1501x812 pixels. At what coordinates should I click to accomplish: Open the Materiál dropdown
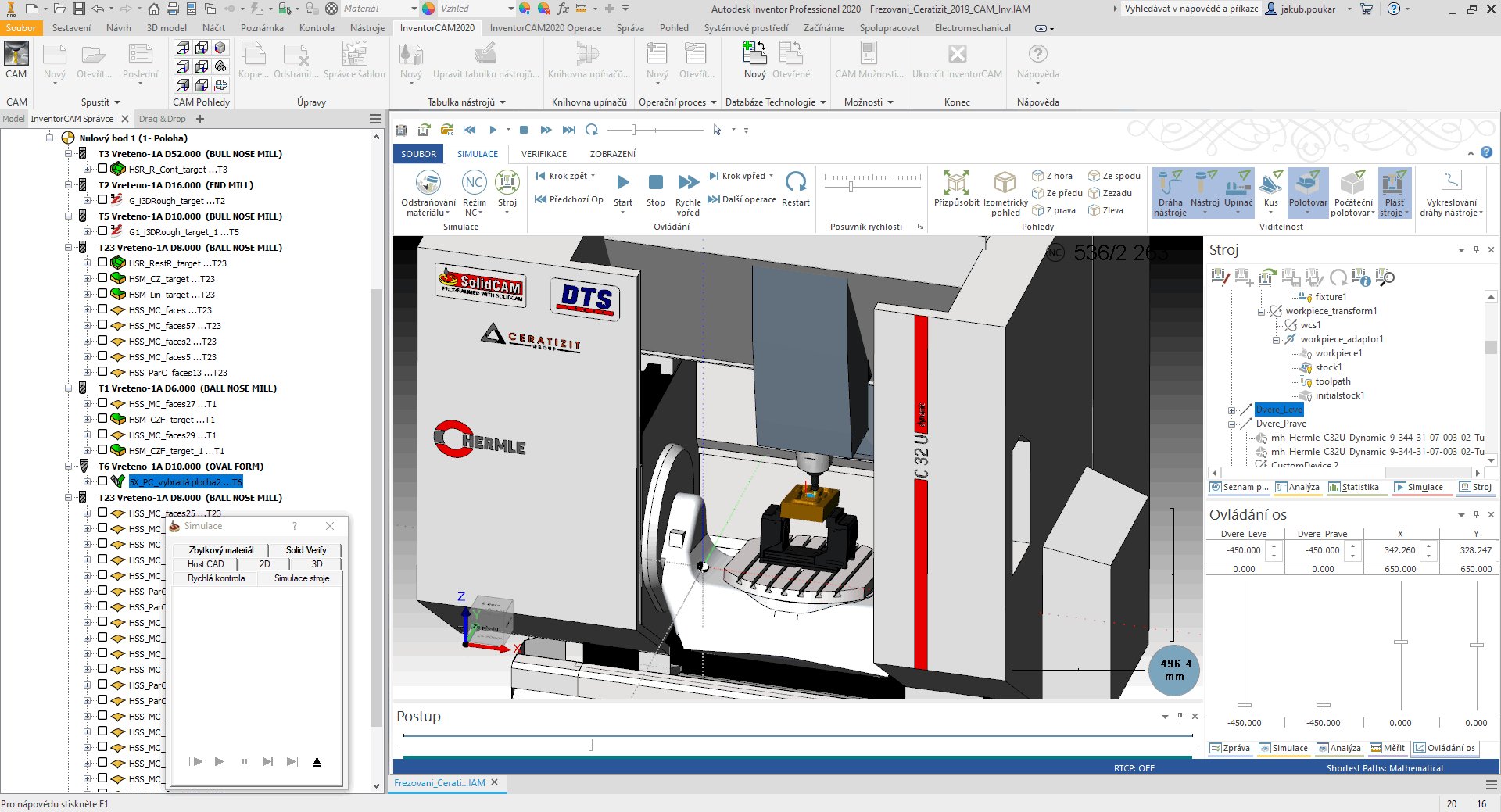tap(414, 9)
